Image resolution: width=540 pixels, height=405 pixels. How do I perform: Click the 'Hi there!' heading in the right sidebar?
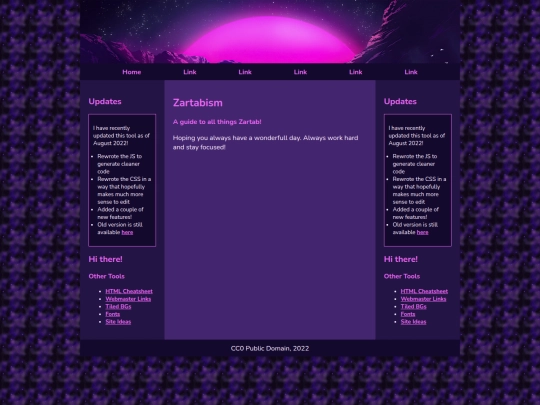(x=401, y=259)
